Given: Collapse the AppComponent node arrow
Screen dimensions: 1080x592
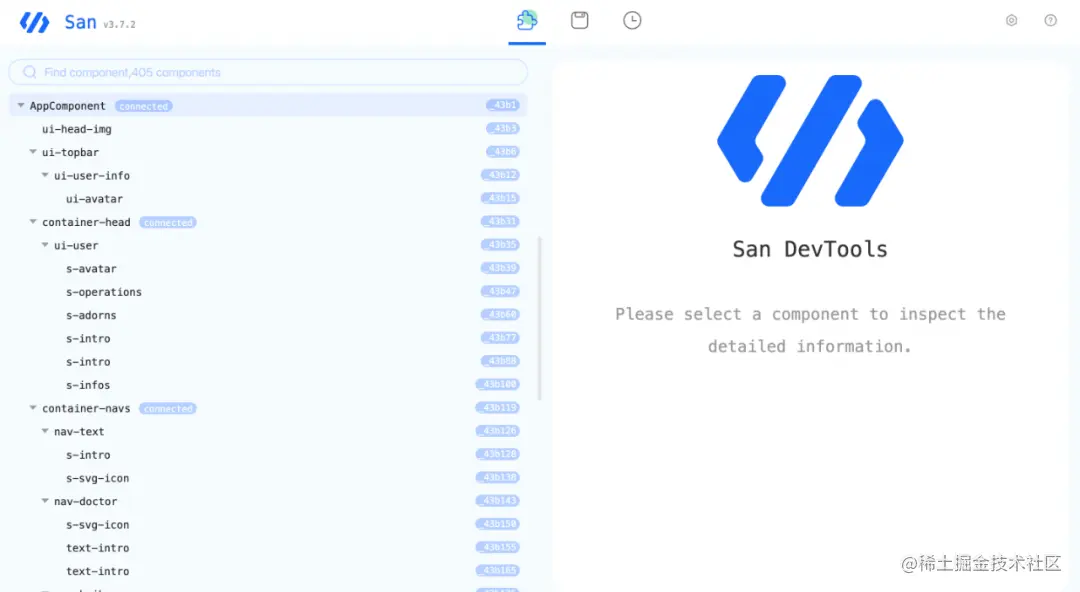Looking at the screenshot, I should [21, 105].
